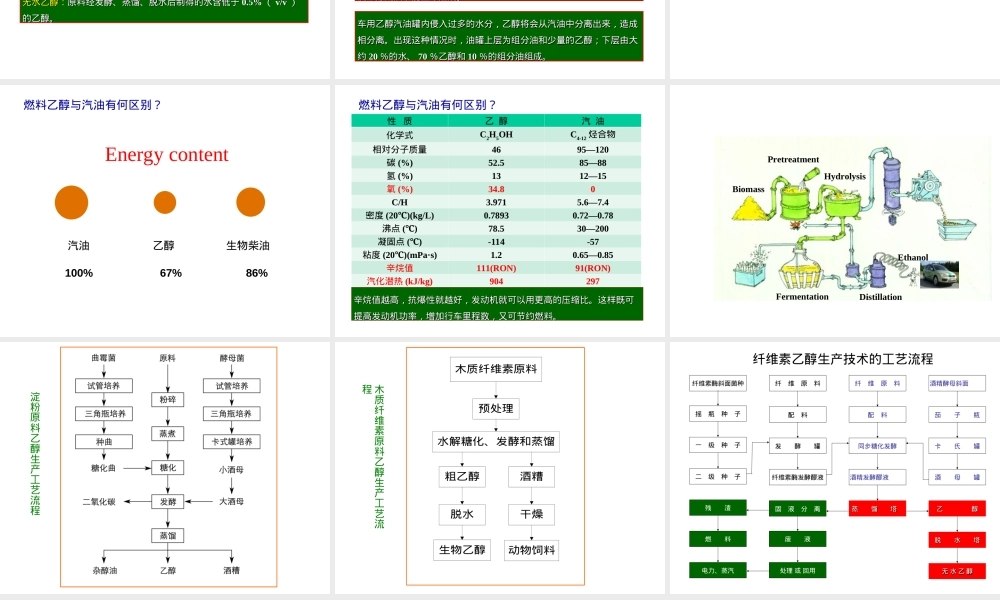Click the 'Pretreatment' label in the diagram
This screenshot has height=600, width=1000.
[793, 159]
